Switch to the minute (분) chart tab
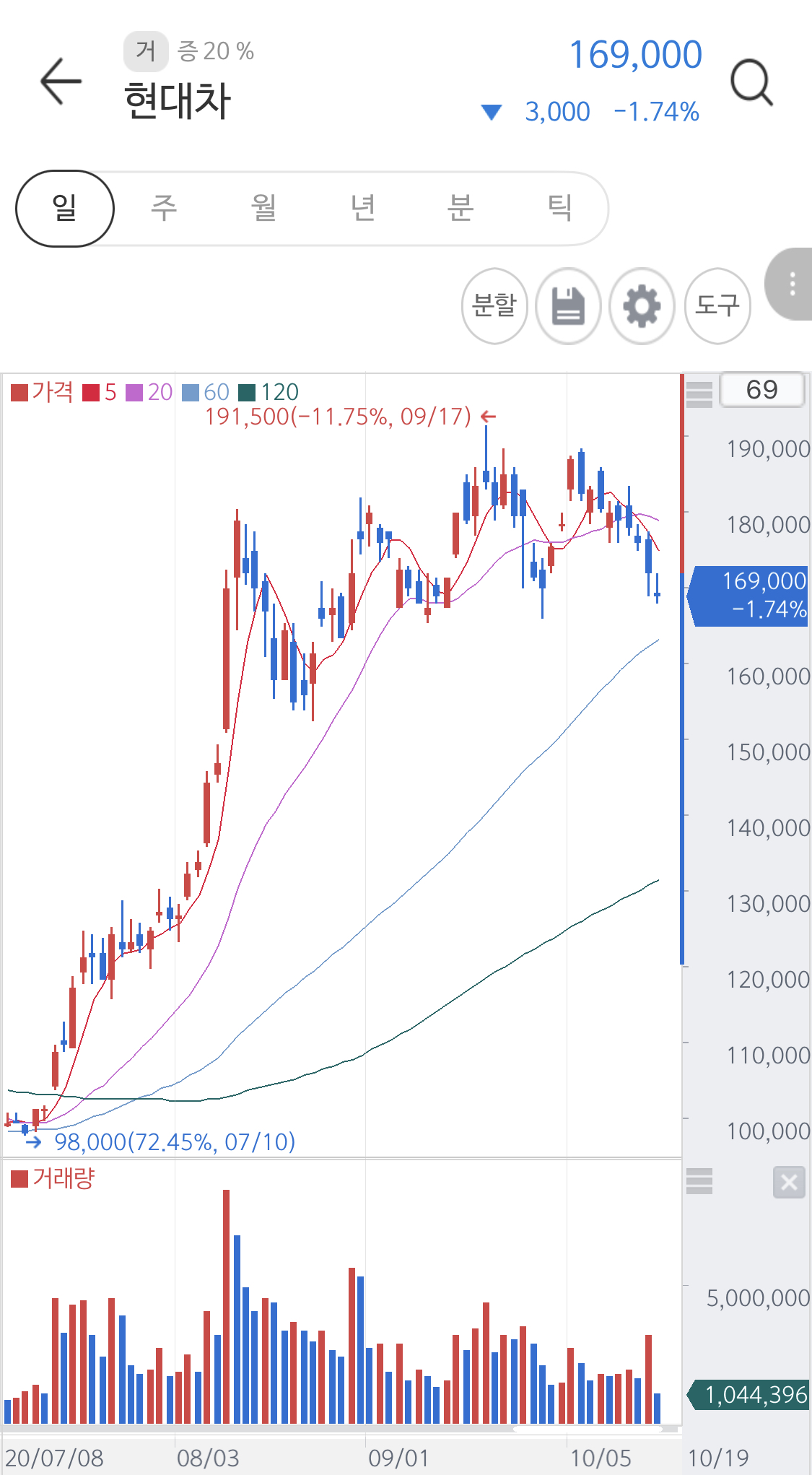This screenshot has height=1475, width=812. click(x=460, y=209)
